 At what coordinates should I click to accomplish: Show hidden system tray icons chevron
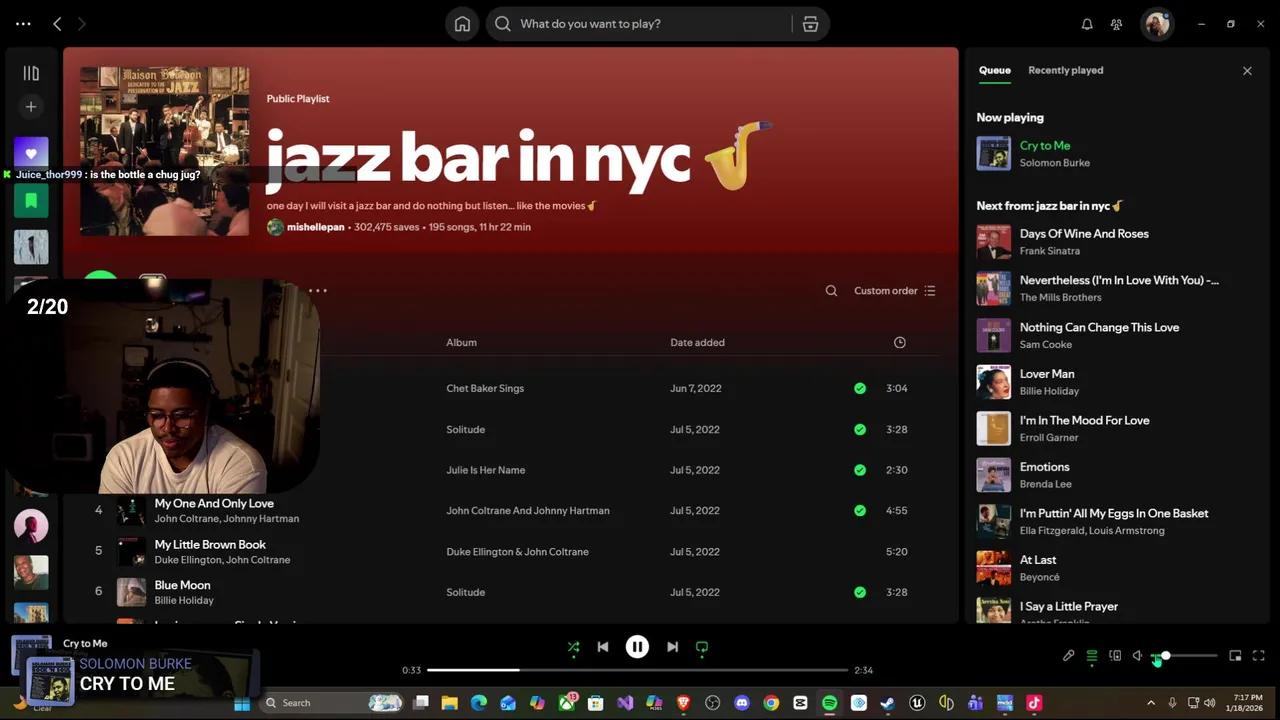1151,703
